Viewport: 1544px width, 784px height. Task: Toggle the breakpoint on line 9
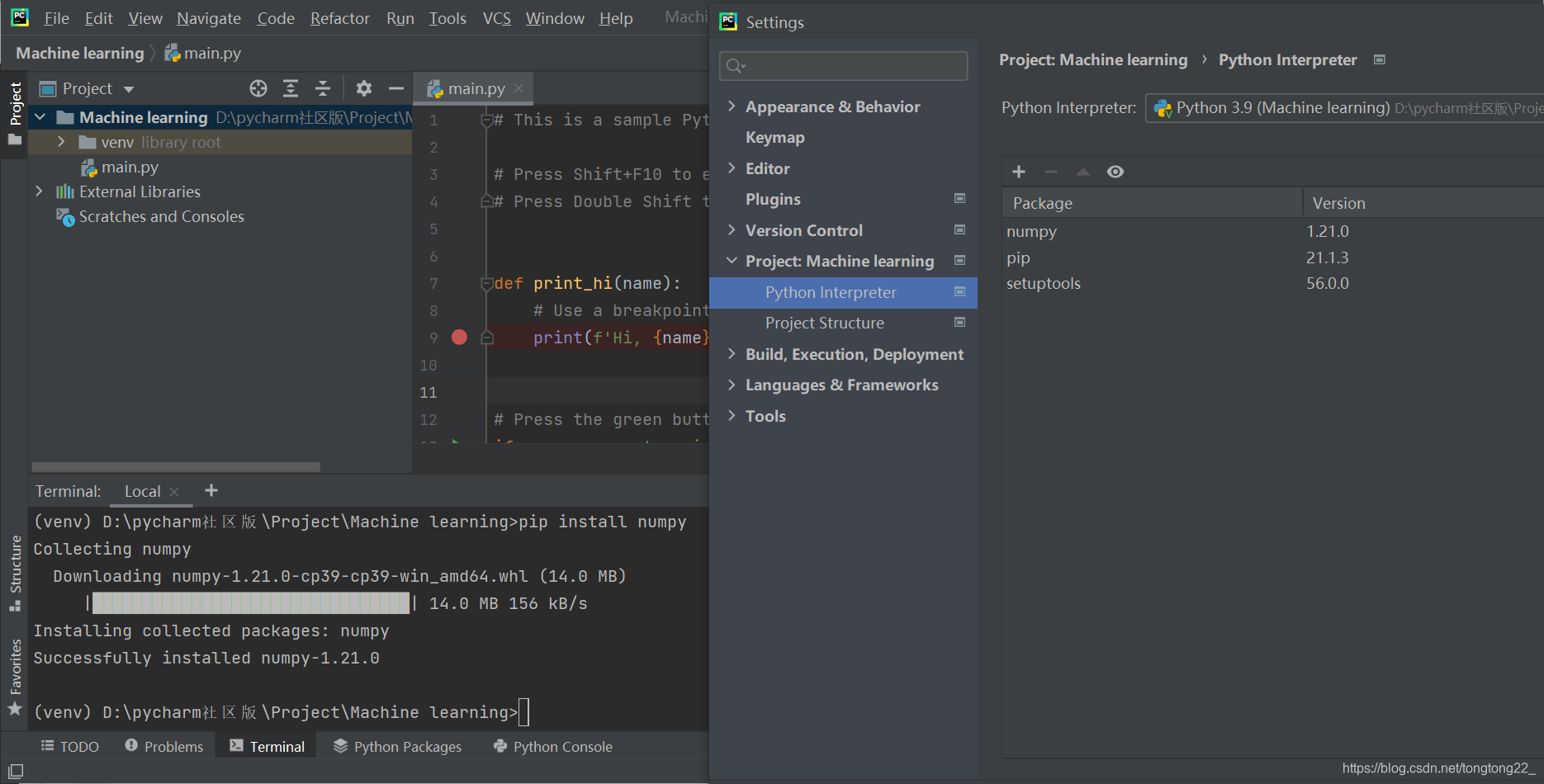click(x=460, y=337)
